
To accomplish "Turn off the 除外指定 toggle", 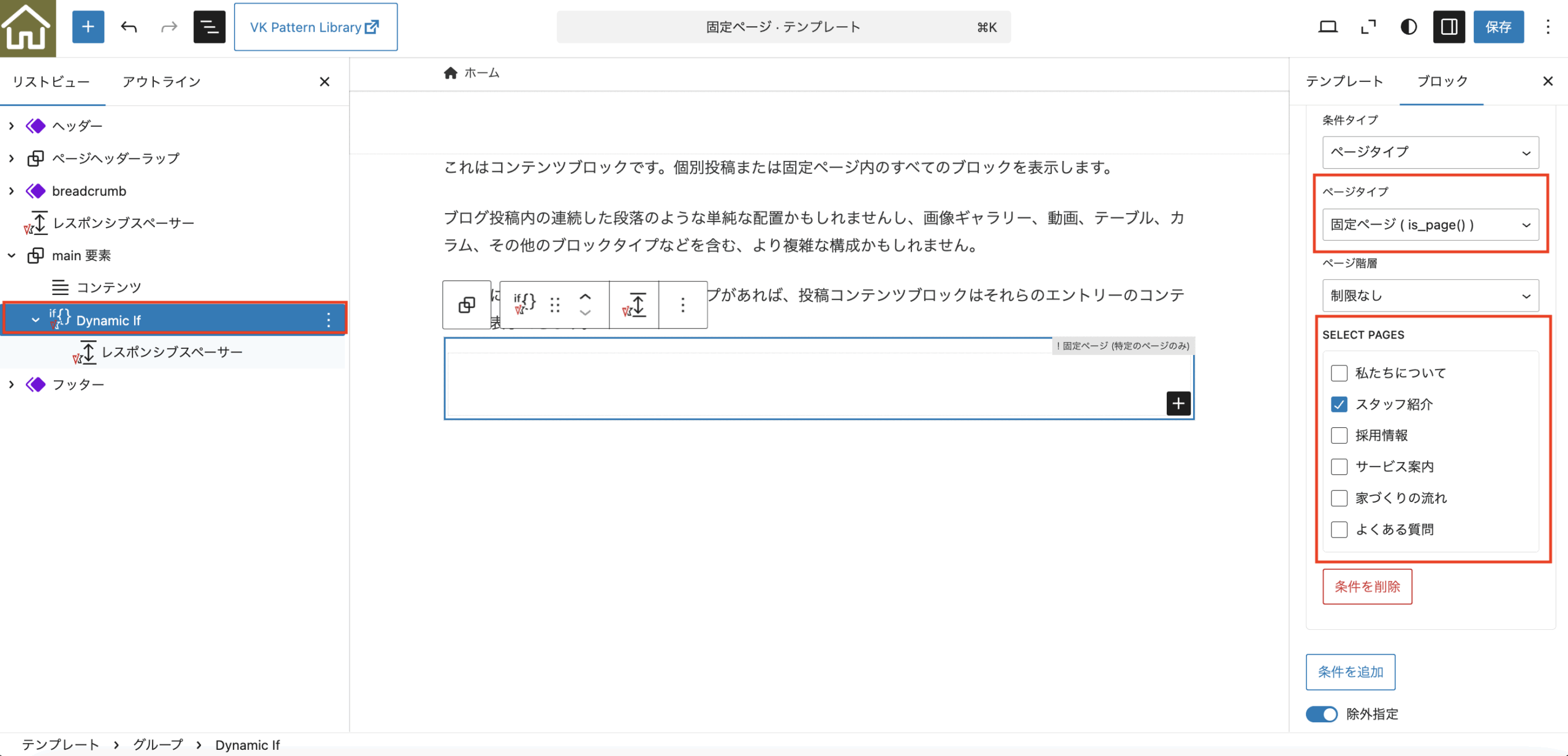I will click(1322, 714).
